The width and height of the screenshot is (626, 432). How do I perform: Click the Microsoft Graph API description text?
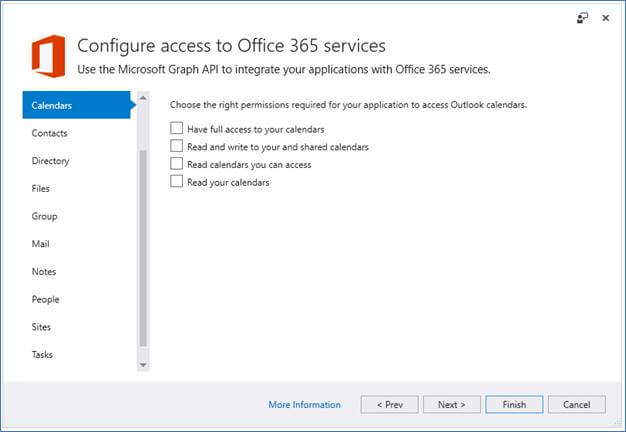click(284, 69)
